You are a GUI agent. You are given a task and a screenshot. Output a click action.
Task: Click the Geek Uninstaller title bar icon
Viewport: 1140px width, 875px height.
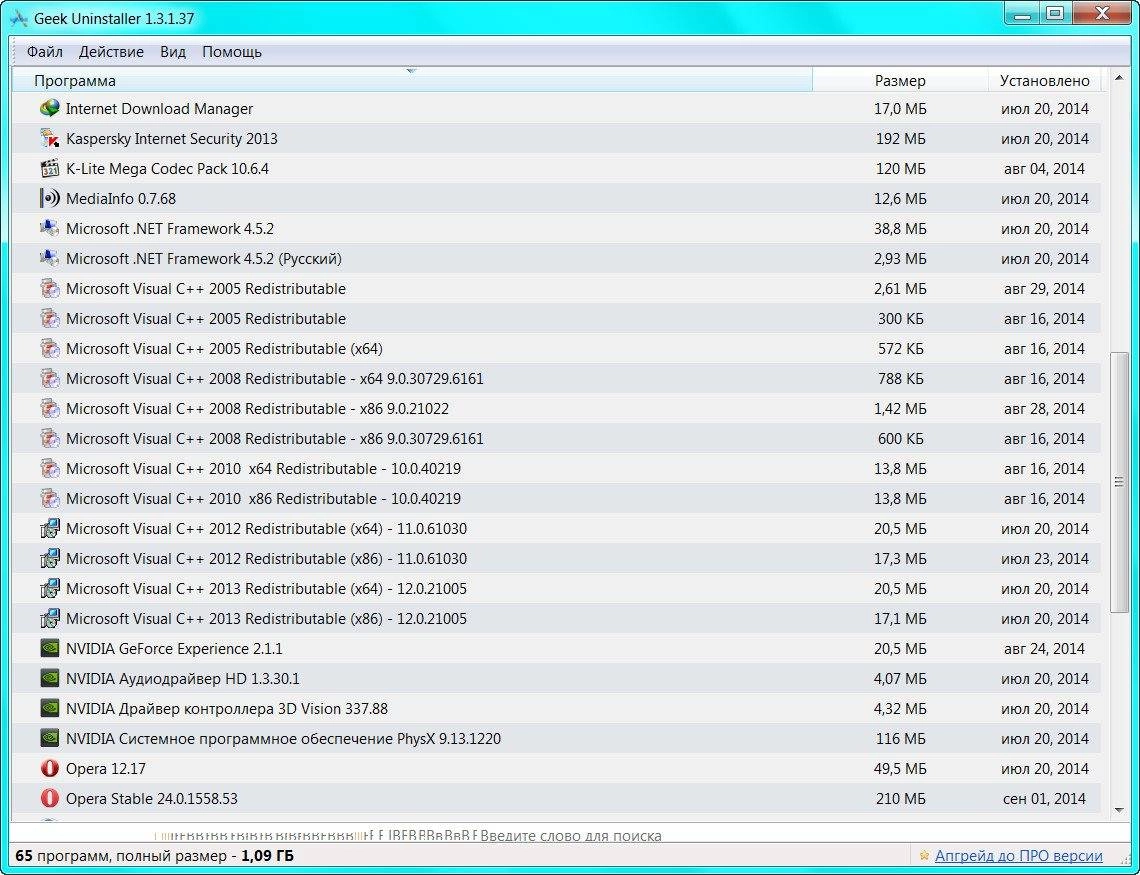19,18
